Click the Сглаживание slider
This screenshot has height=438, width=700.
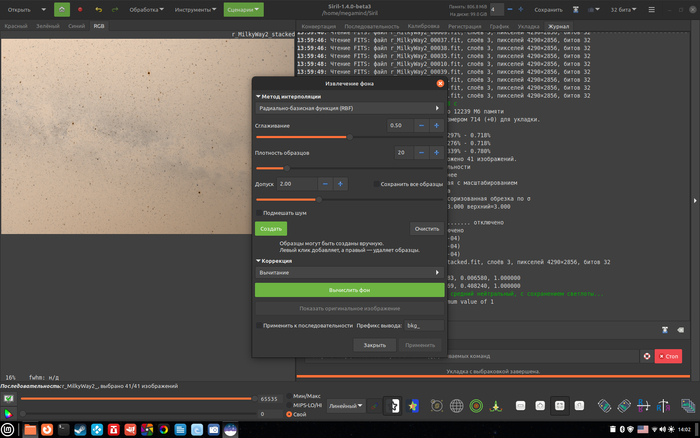348,137
